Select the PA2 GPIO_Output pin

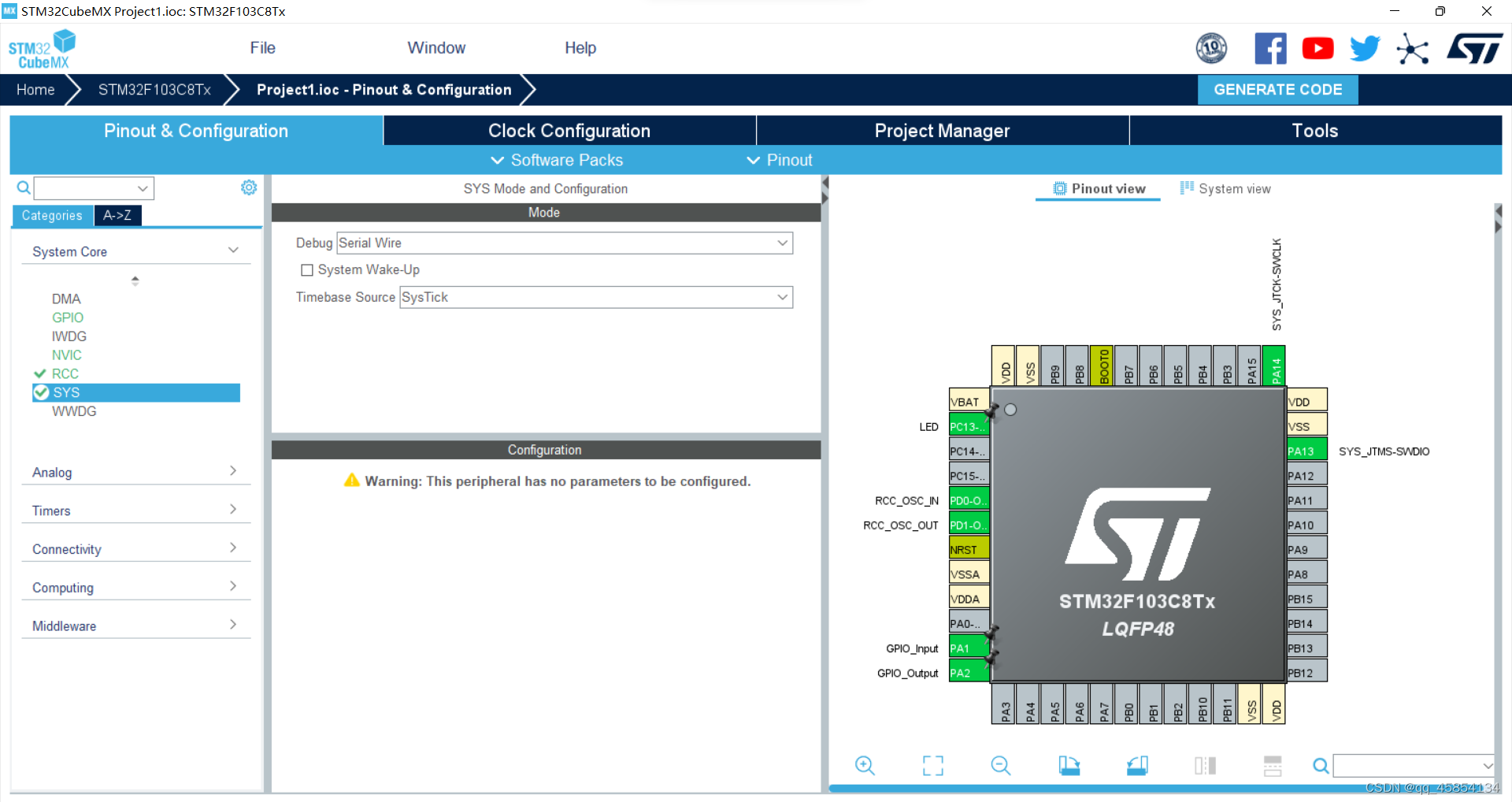(x=969, y=673)
